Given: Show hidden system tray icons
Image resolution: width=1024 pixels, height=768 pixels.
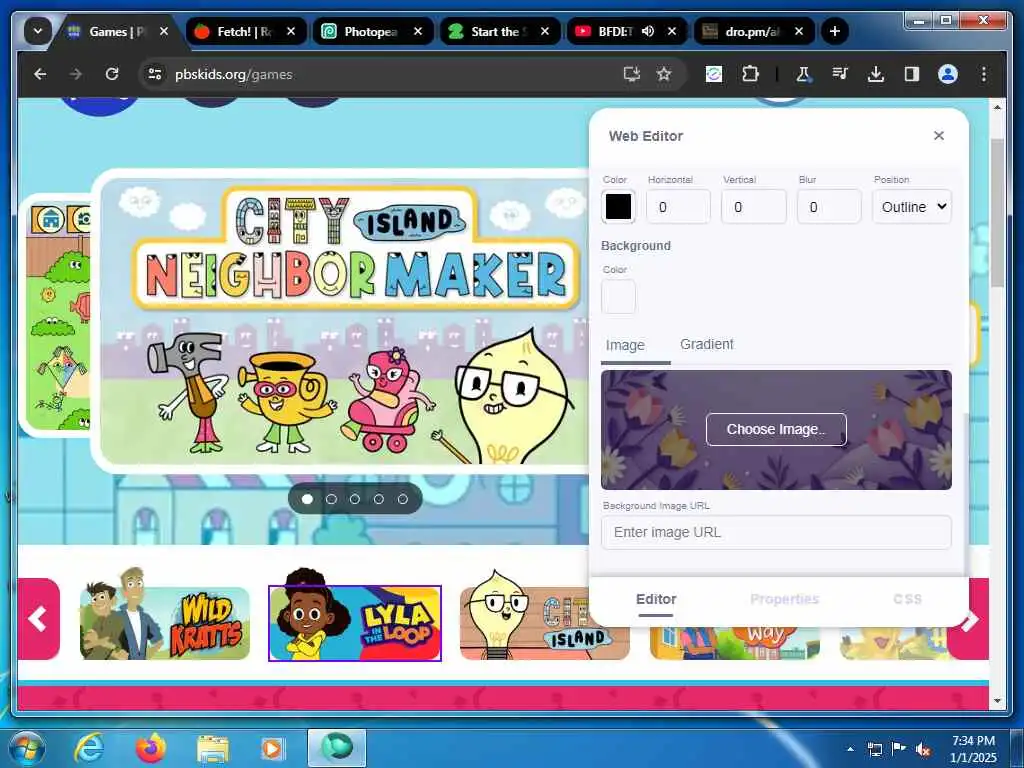Looking at the screenshot, I should tap(850, 749).
